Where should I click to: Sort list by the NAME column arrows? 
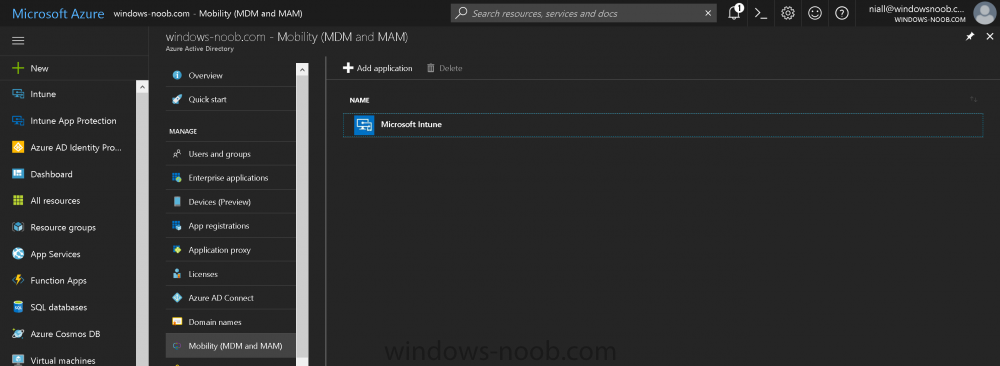coord(973,99)
